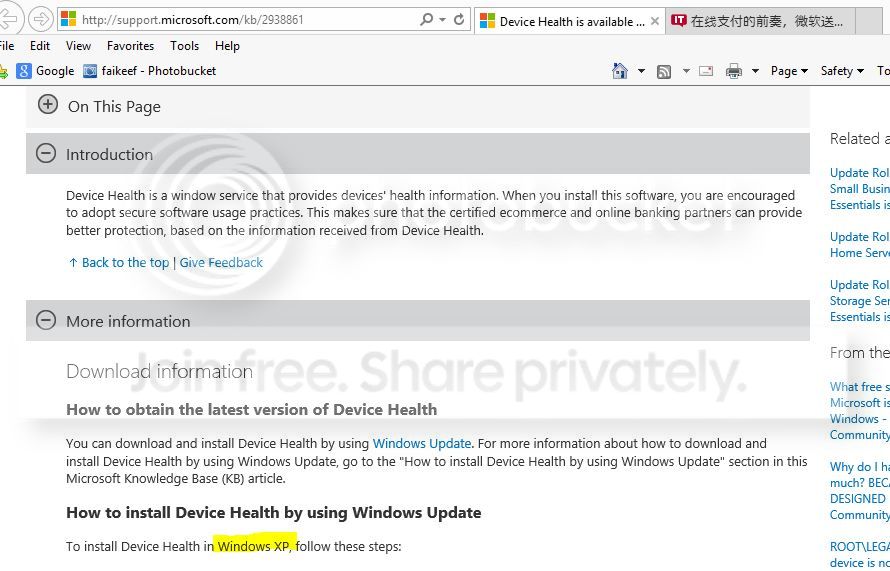Open faikeef - Photobucket bookmark
The image size is (890, 571).
tap(150, 71)
